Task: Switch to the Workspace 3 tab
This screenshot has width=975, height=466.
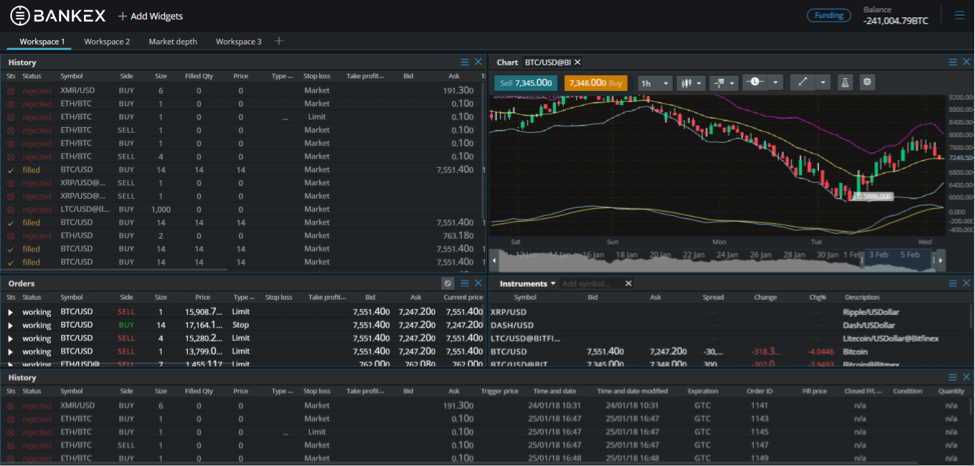Action: [239, 42]
